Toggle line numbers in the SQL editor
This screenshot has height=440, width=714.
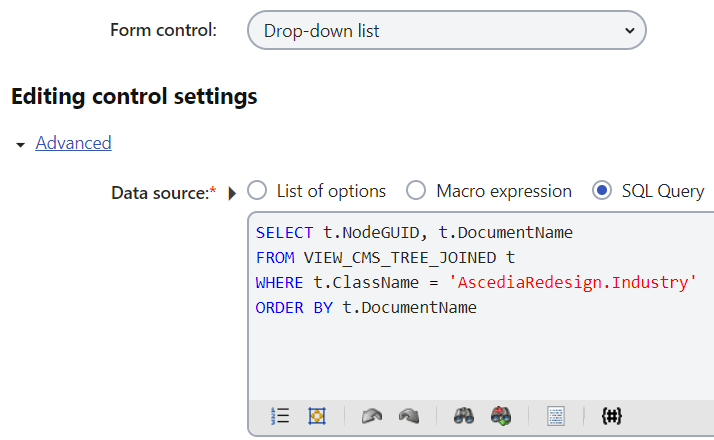[x=280, y=416]
